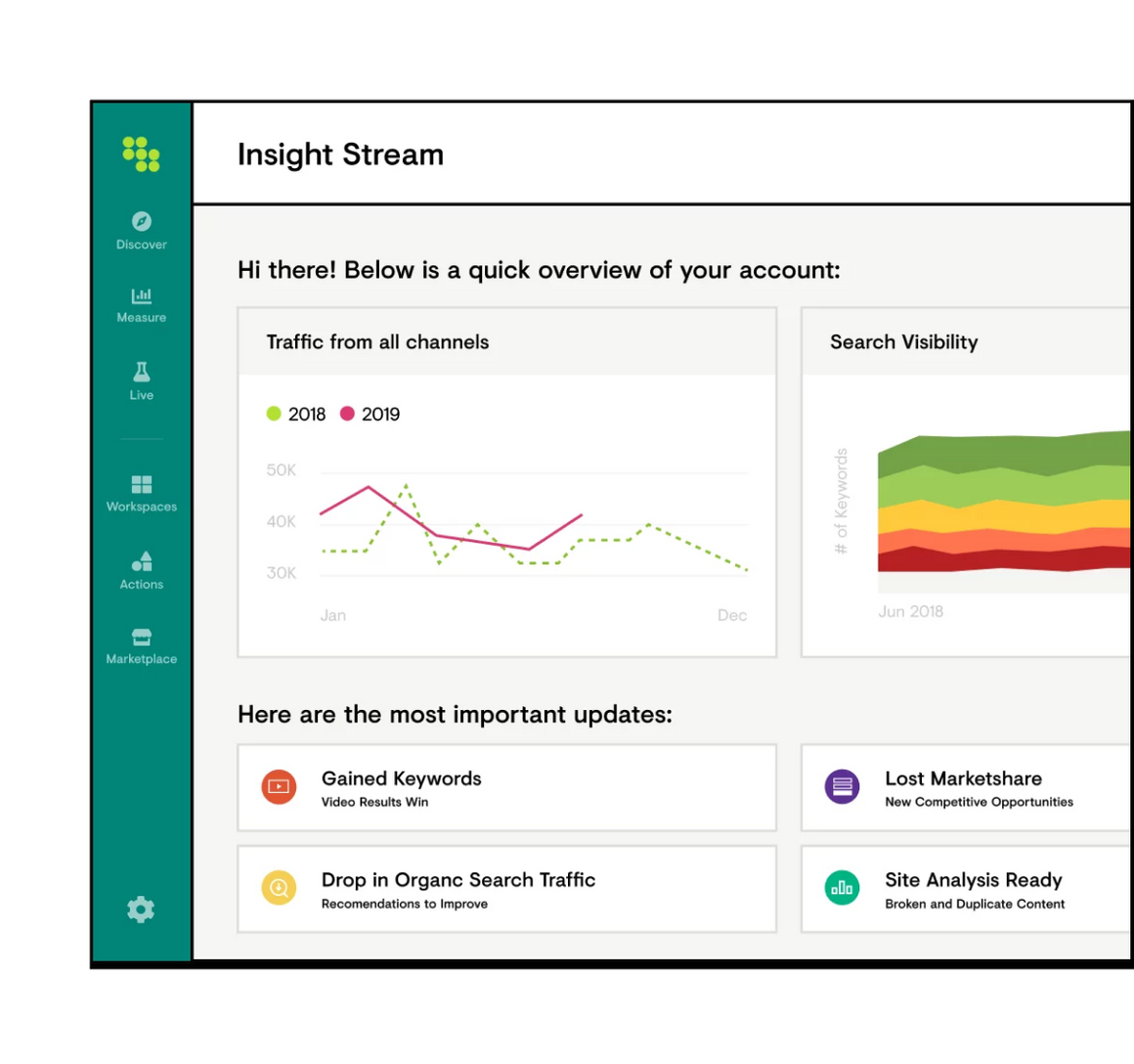Open the Discover section in the sidebar
Image resolution: width=1134 pixels, height=1064 pixels.
141,230
